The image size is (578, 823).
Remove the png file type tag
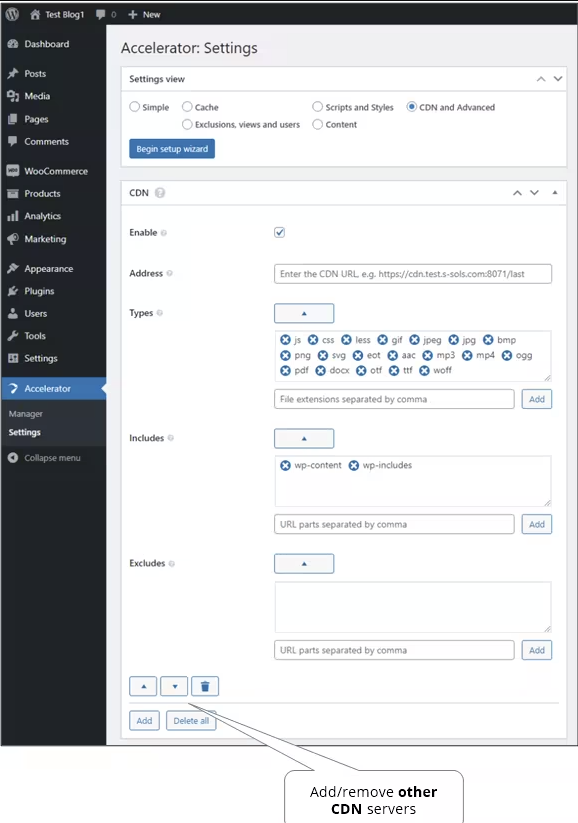click(285, 355)
